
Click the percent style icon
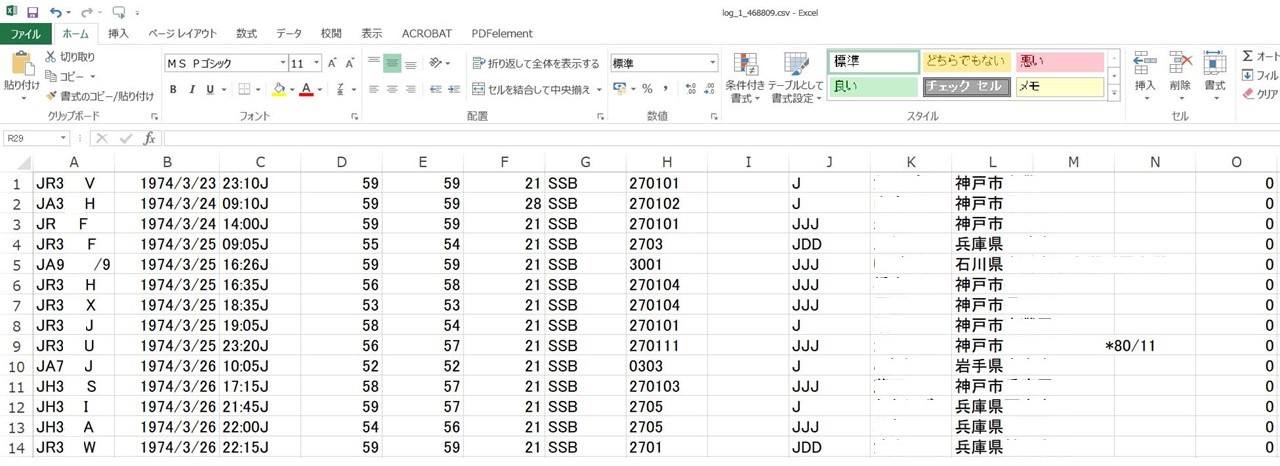[647, 89]
